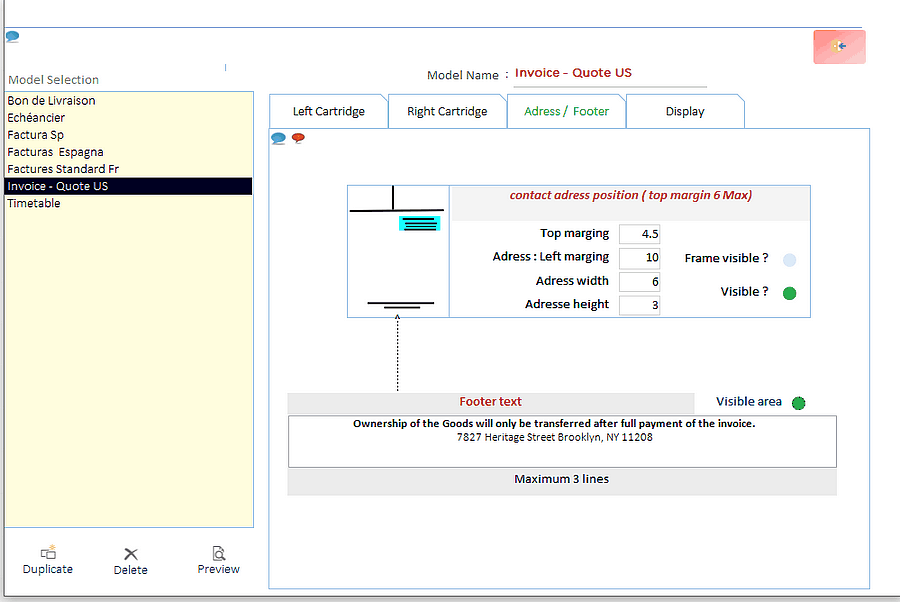Screen dimensions: 900x602
Task: Click the red speech bubble in the tab panel
Action: (298, 138)
